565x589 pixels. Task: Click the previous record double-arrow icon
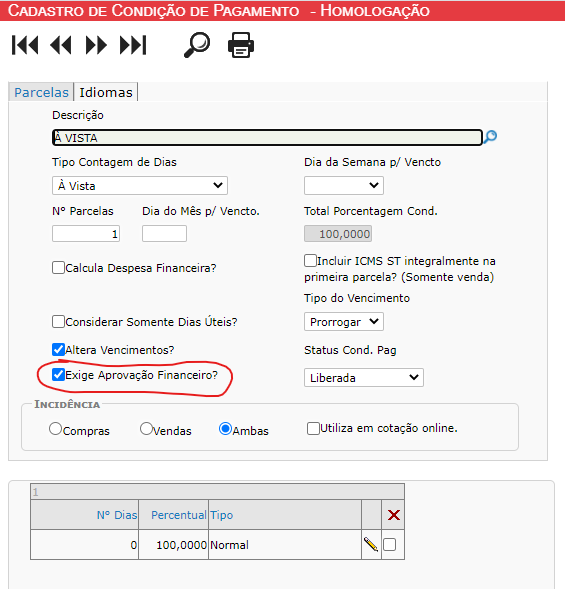60,45
